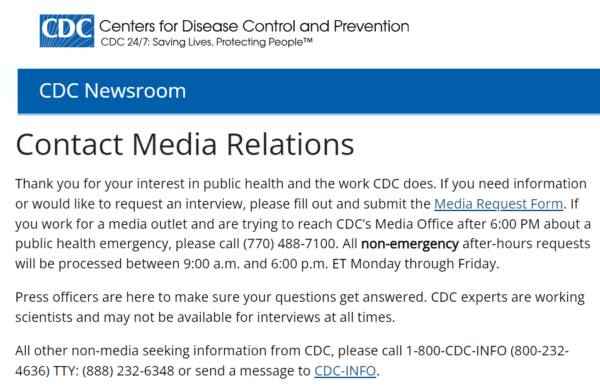
Task: Click the blue CDC logo icon
Action: (x=67, y=31)
